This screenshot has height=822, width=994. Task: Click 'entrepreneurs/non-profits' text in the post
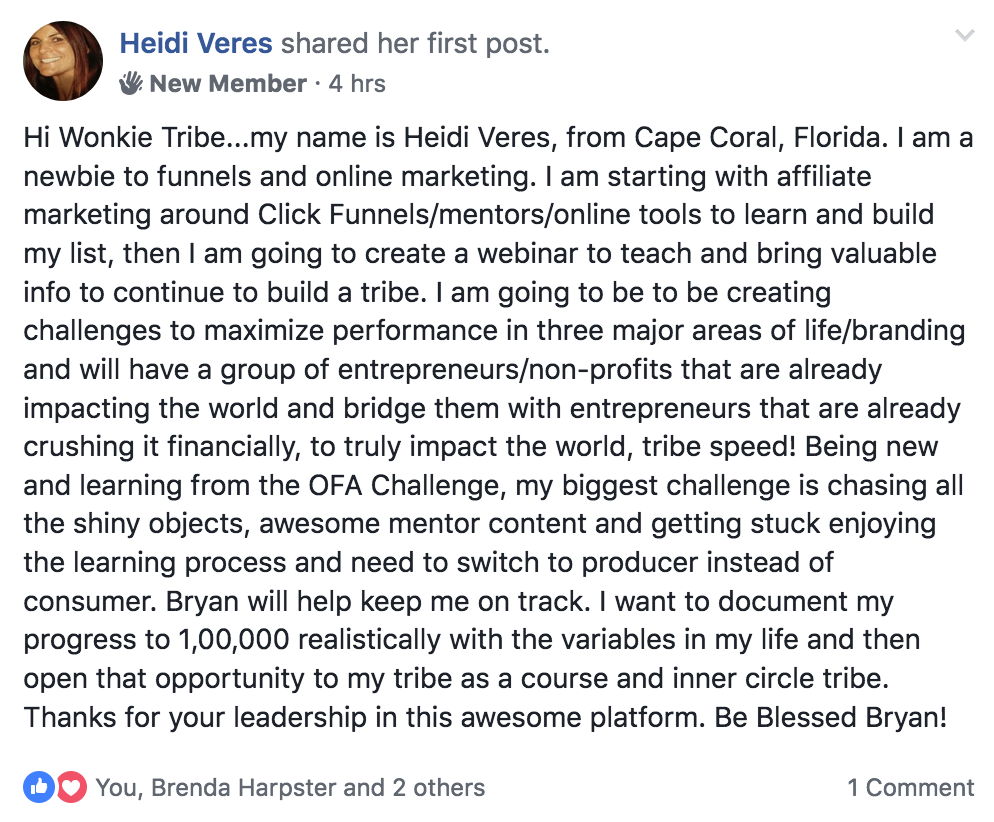click(505, 369)
